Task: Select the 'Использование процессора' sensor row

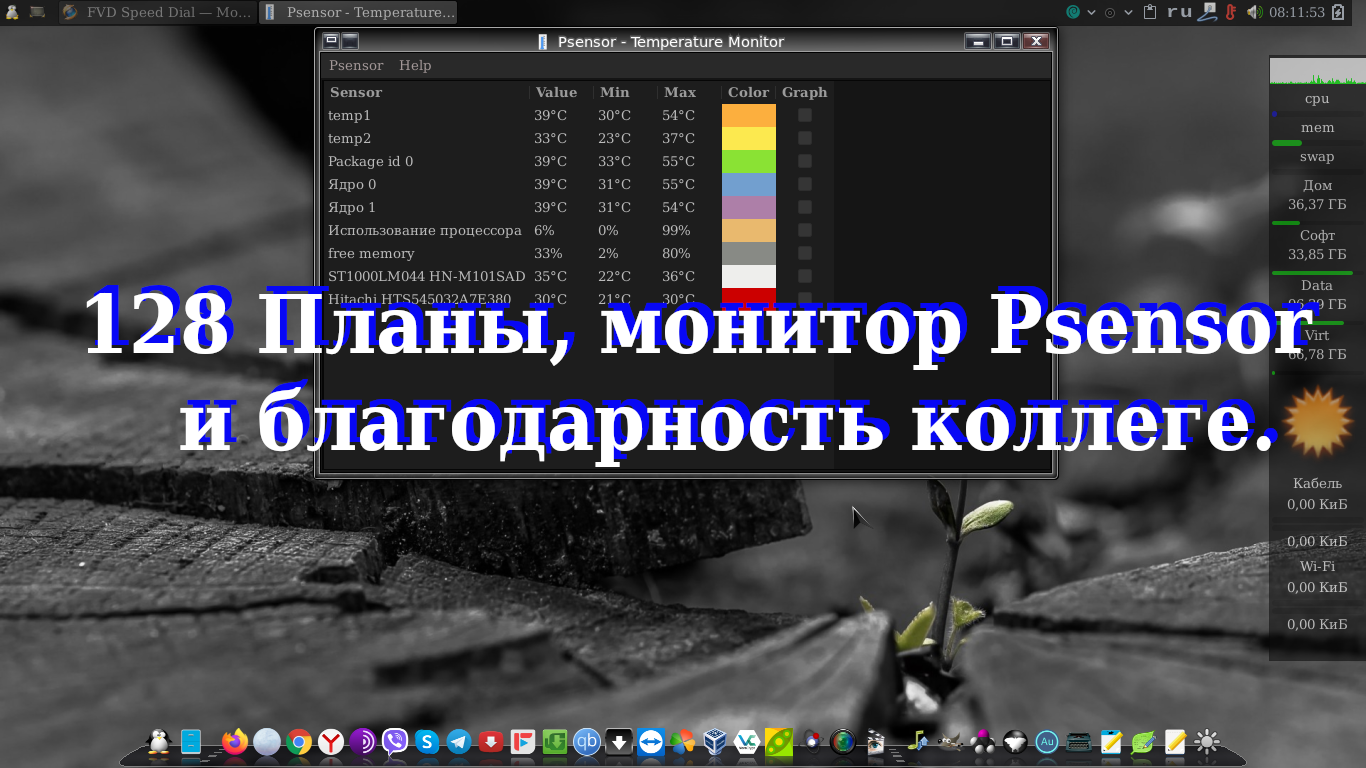Action: pyautogui.click(x=579, y=230)
